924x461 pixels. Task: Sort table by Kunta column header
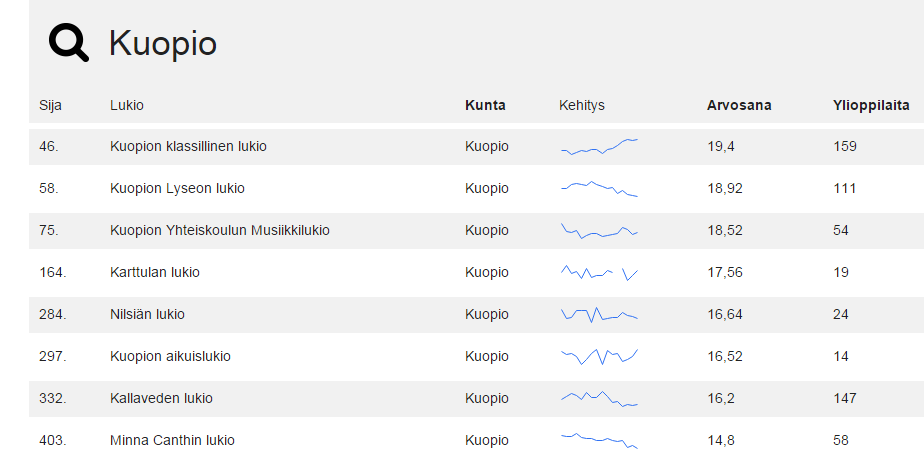(x=485, y=105)
